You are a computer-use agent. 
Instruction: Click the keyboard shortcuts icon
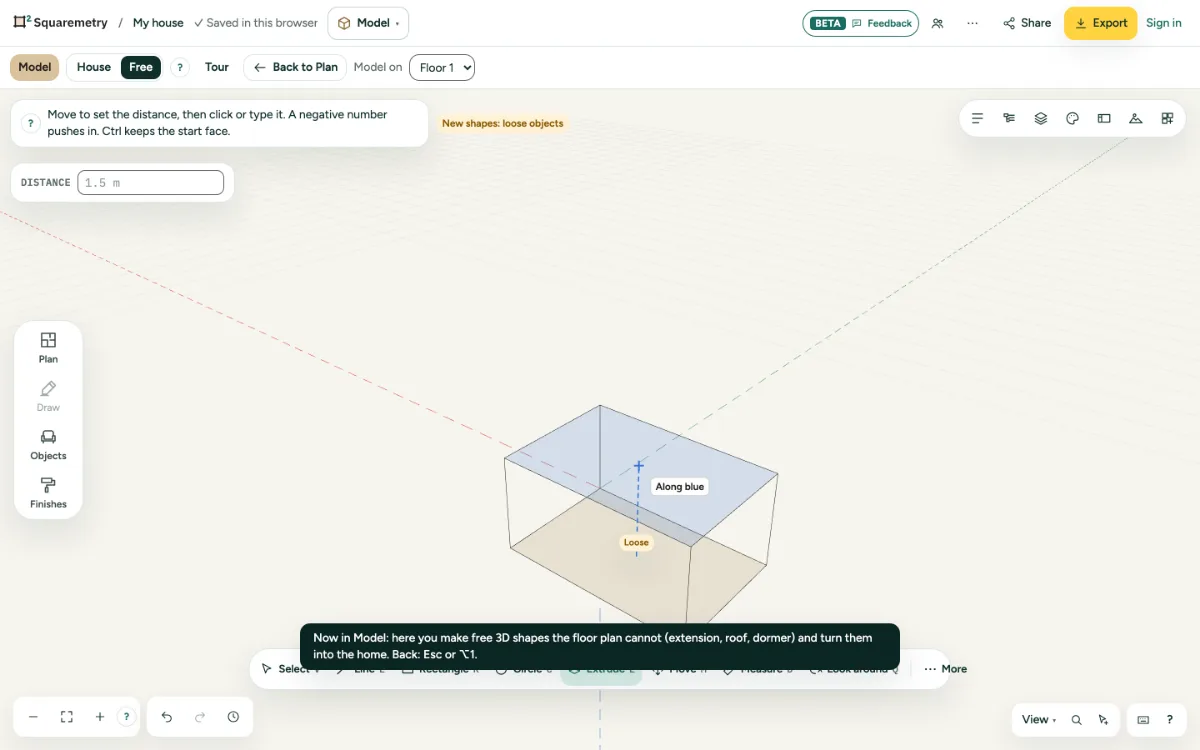[1144, 720]
